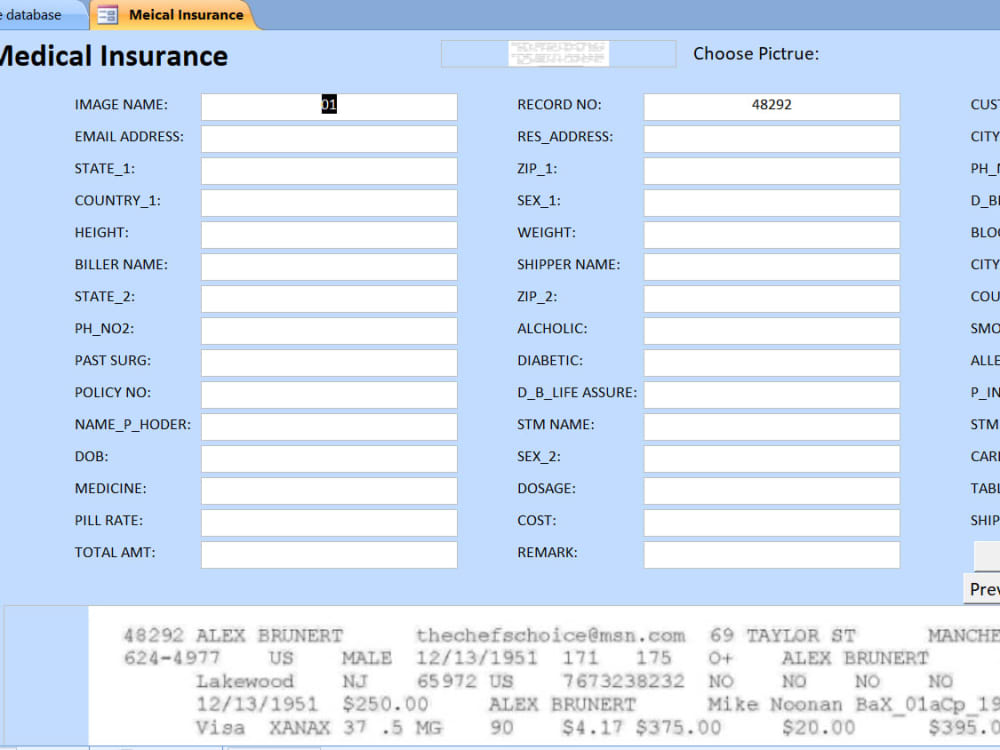Click the ZIP_1 input field
Screen dimensions: 1000x750
(772, 171)
